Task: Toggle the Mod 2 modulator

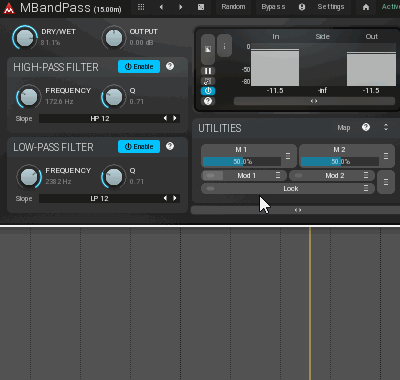Action: click(x=332, y=176)
